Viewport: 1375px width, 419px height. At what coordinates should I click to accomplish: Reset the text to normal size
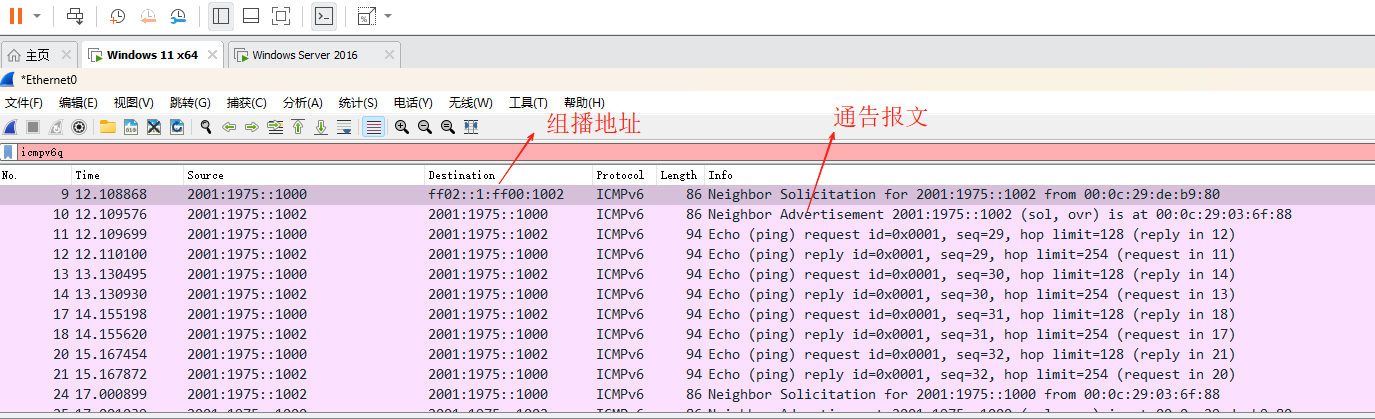pyautogui.click(x=448, y=127)
